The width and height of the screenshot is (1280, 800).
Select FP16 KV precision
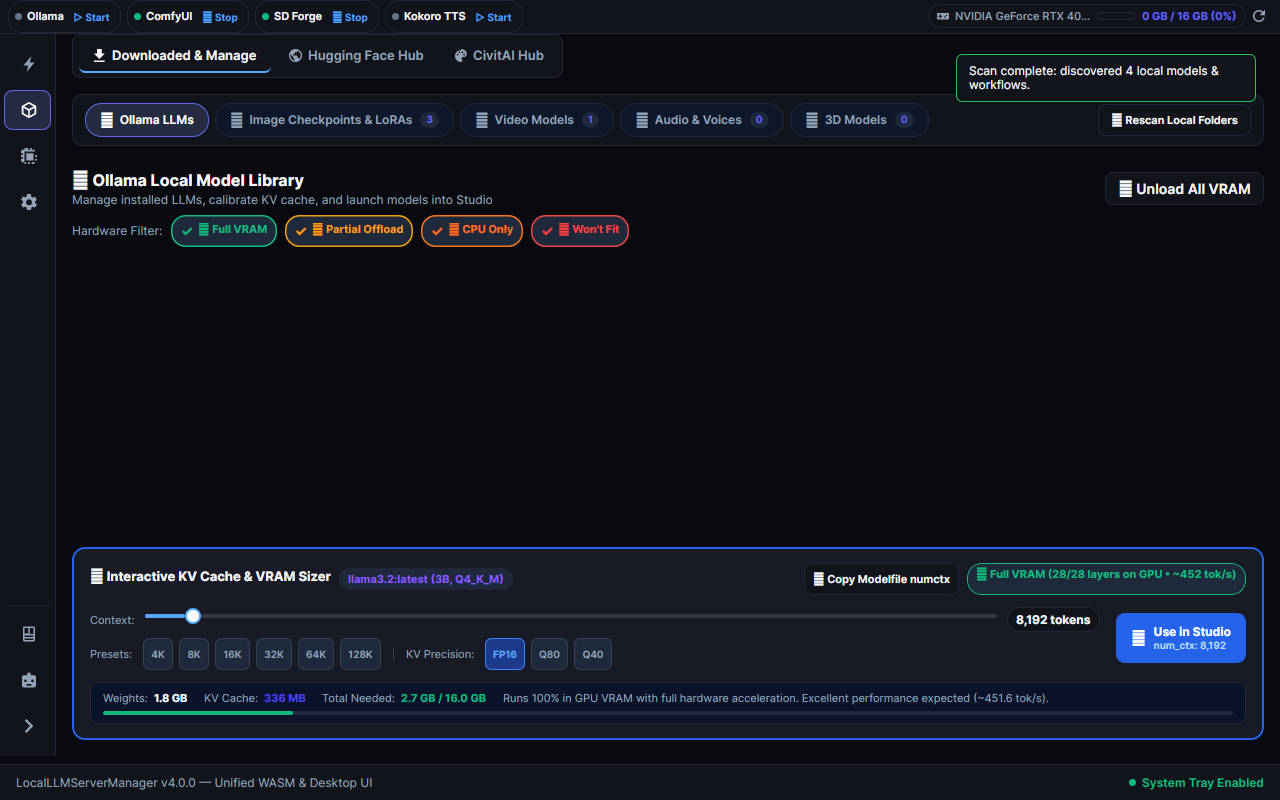(x=505, y=654)
